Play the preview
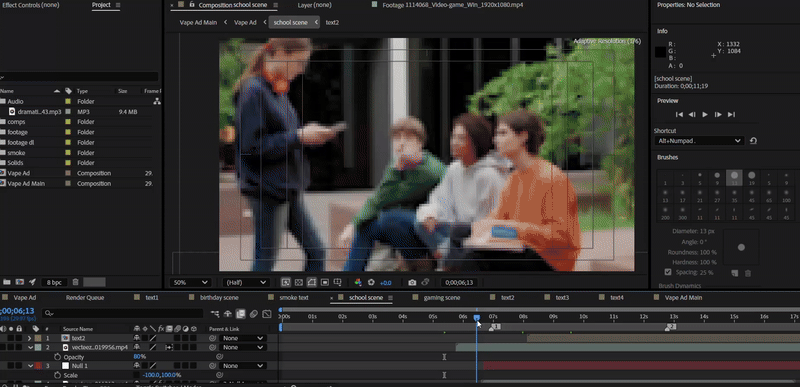 (705, 115)
